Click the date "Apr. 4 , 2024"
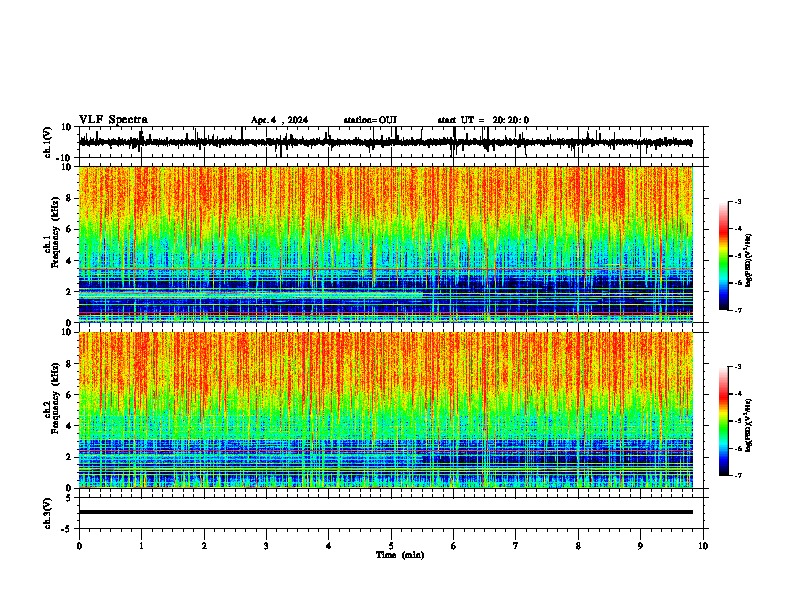This screenshot has width=792, height=612. pyautogui.click(x=279, y=120)
